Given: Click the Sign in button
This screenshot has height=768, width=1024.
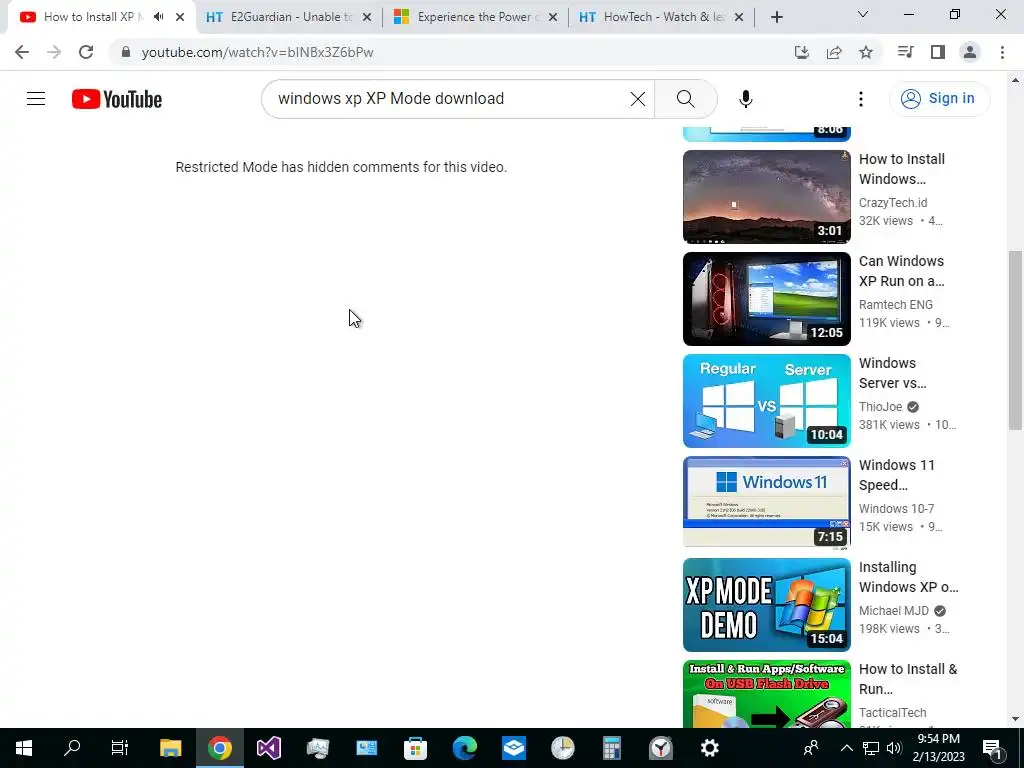Looking at the screenshot, I should point(939,99).
